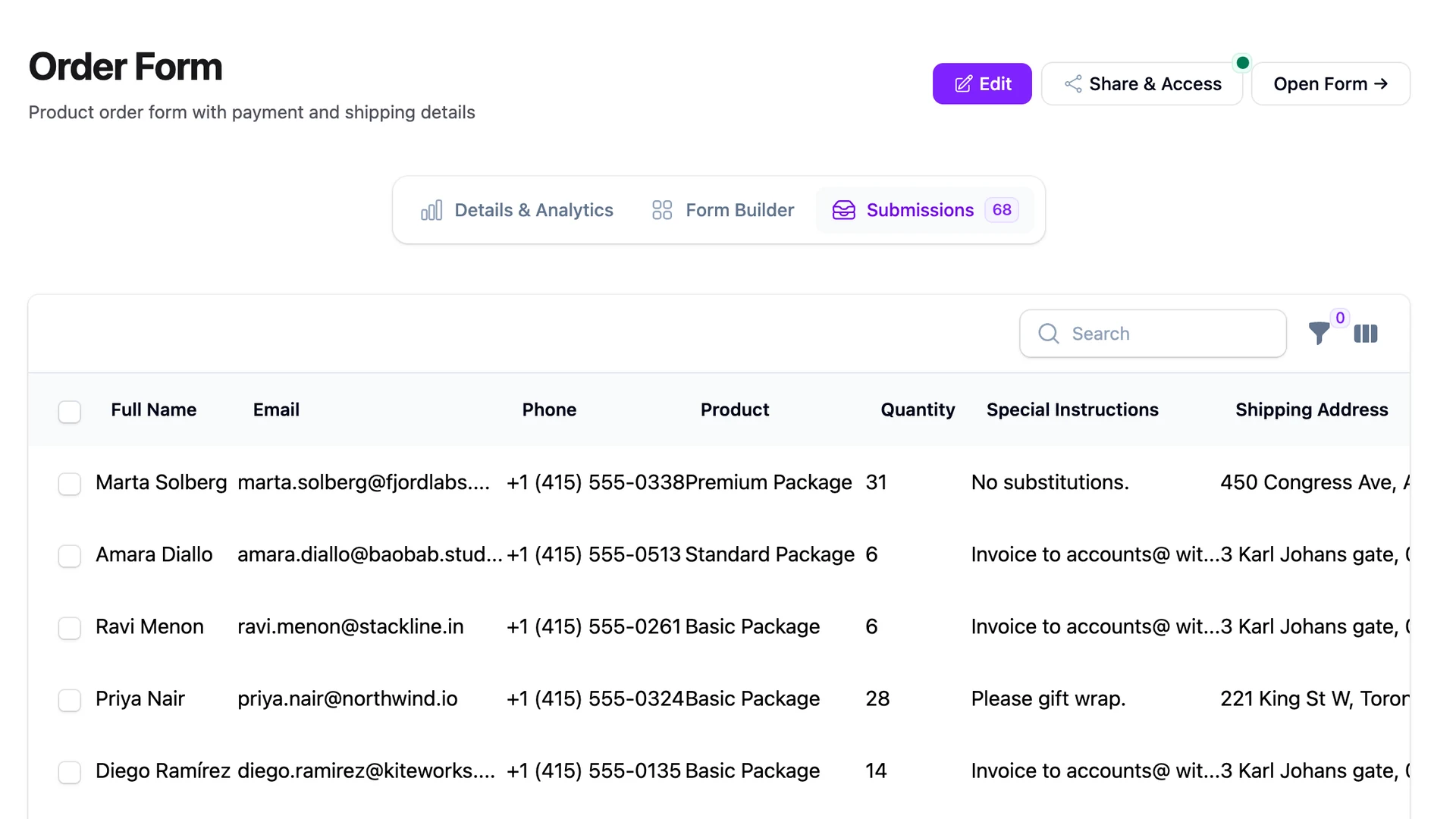This screenshot has width=1456, height=819.
Task: Click the marta.solberg@fjordlabs email cell
Action: click(363, 482)
